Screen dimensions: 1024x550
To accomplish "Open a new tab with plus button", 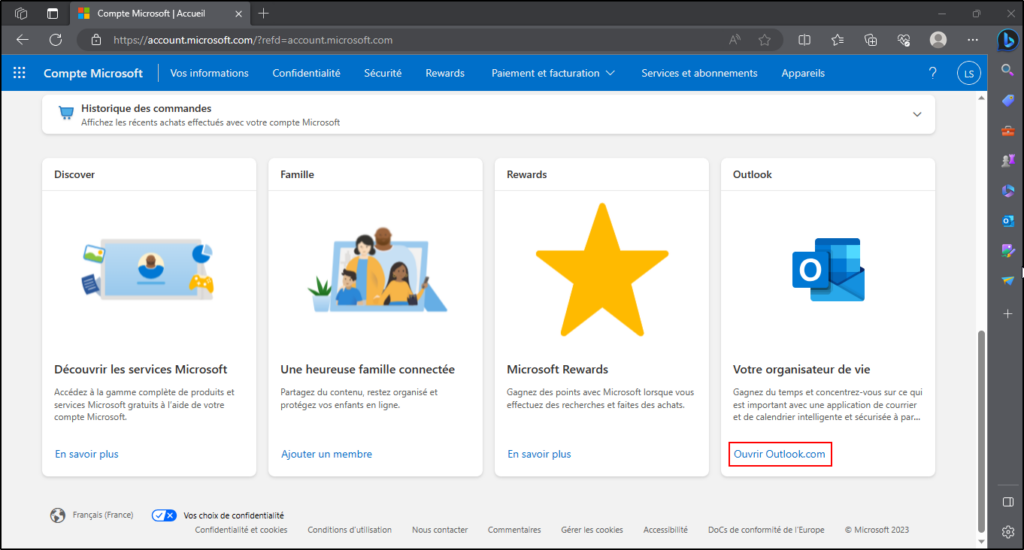I will point(264,13).
